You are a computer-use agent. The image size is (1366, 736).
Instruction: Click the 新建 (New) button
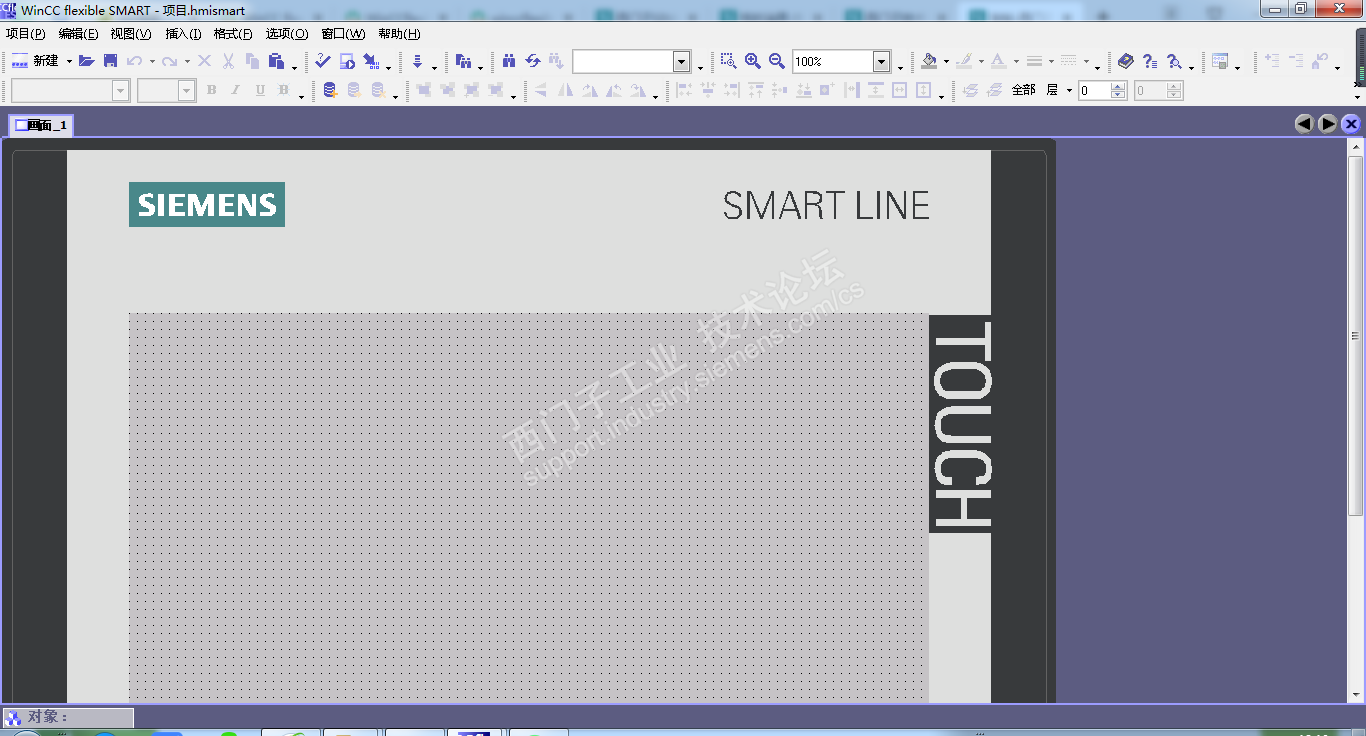[35, 61]
